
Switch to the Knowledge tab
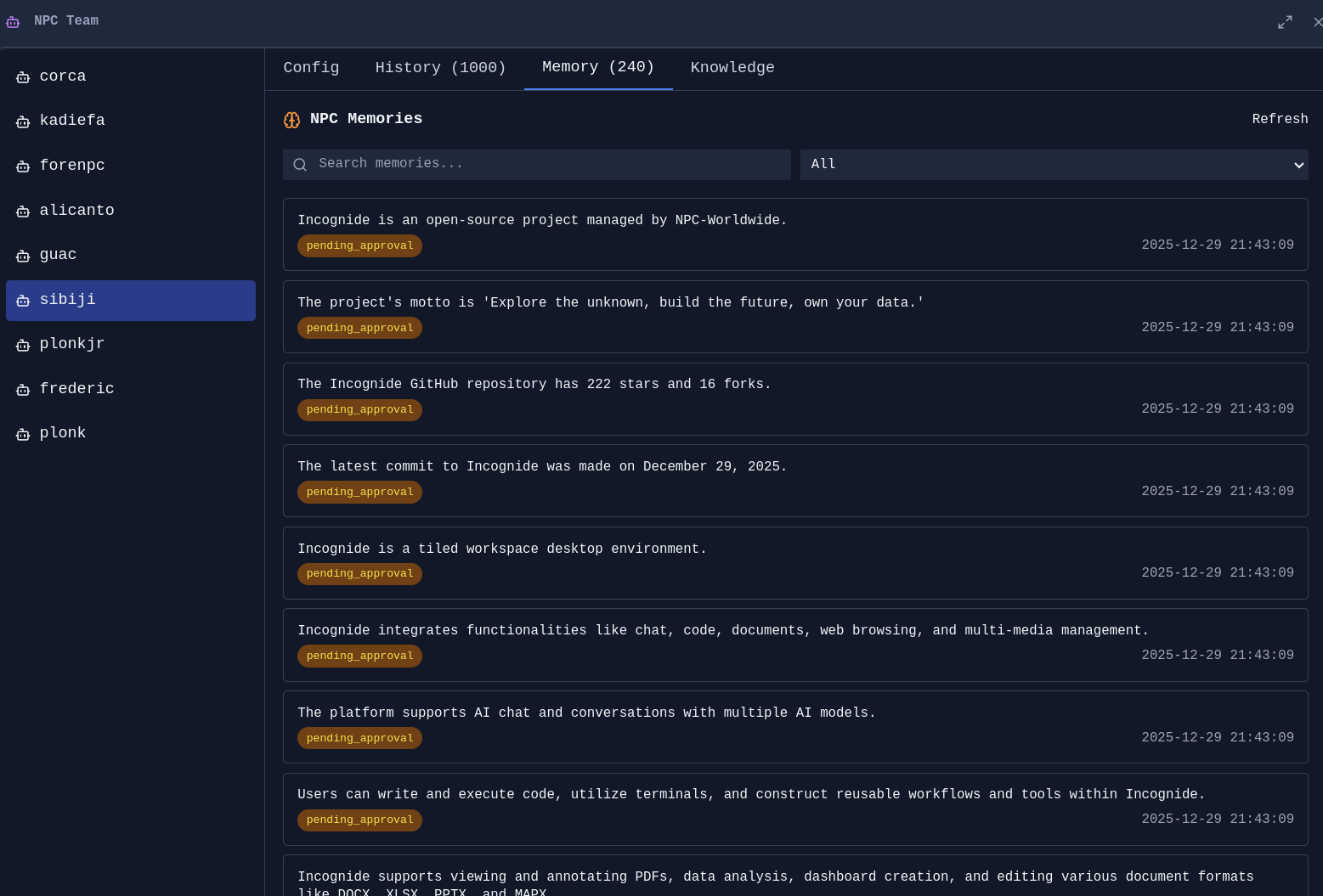click(x=732, y=68)
